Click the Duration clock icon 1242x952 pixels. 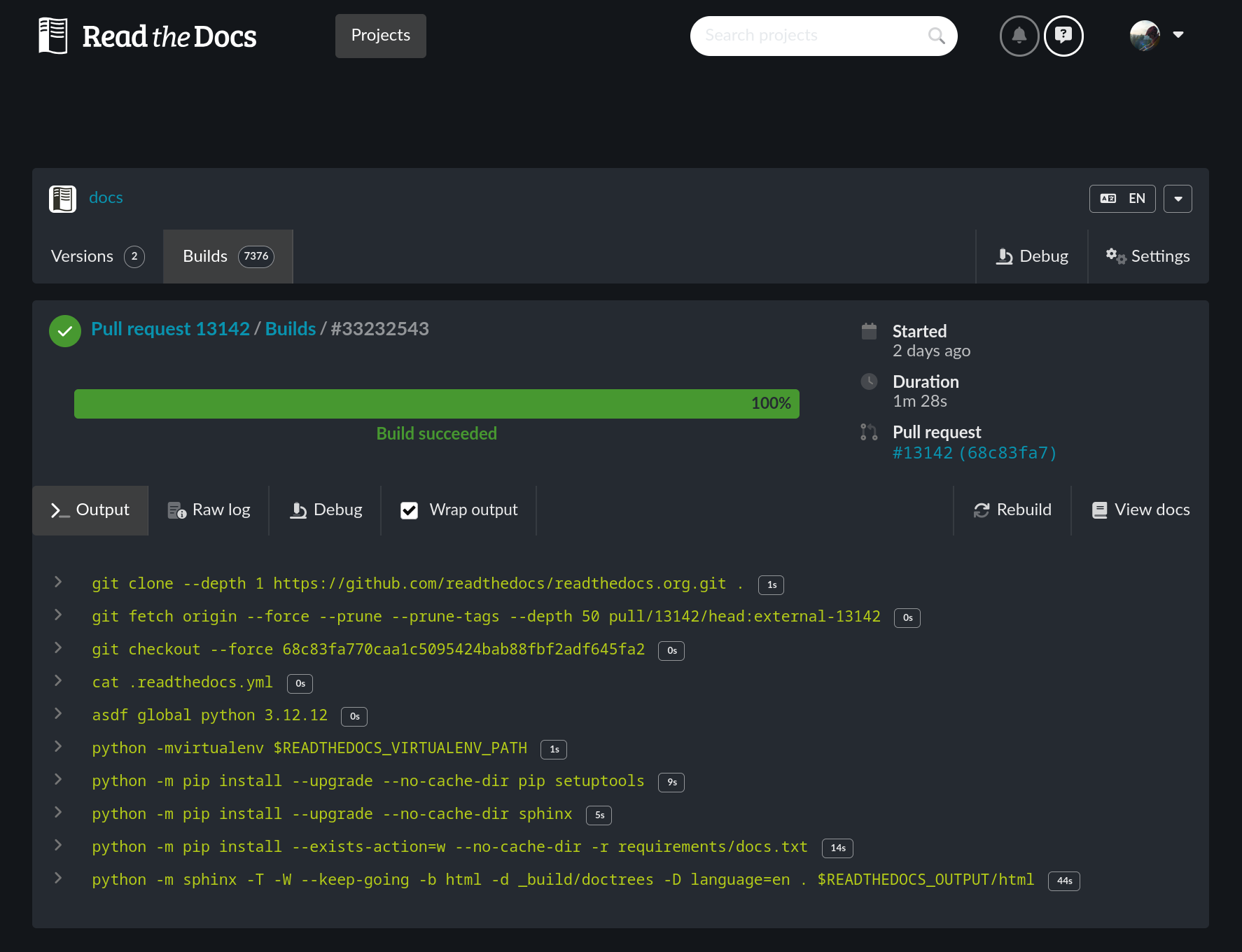coord(869,381)
